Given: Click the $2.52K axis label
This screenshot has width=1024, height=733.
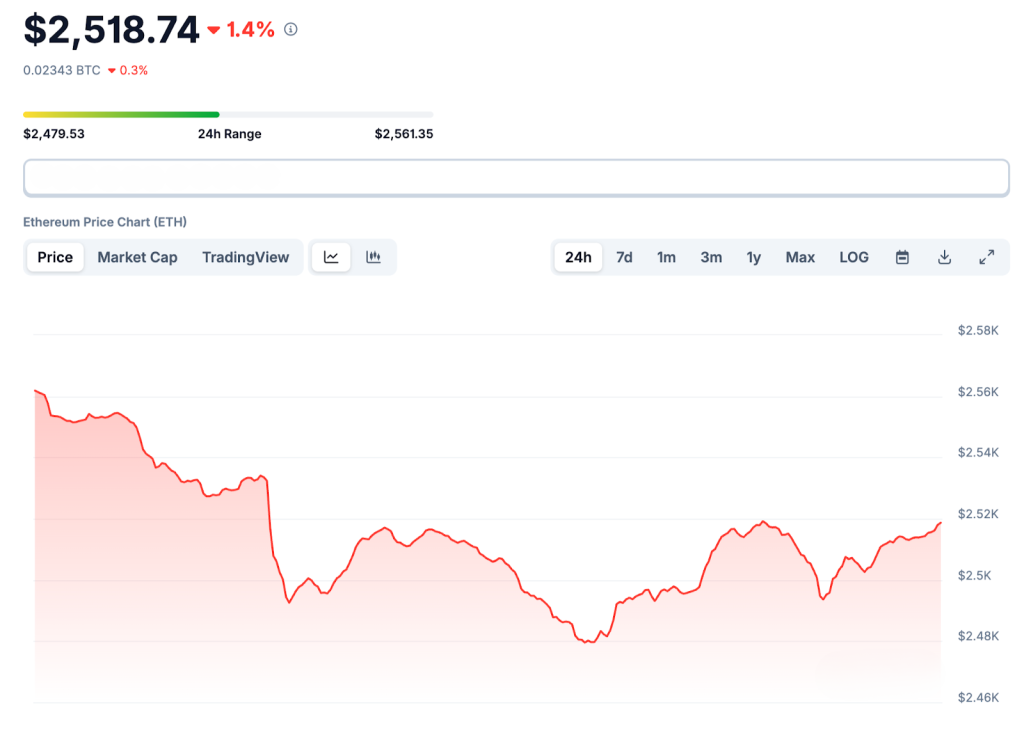Looking at the screenshot, I should click(x=978, y=514).
